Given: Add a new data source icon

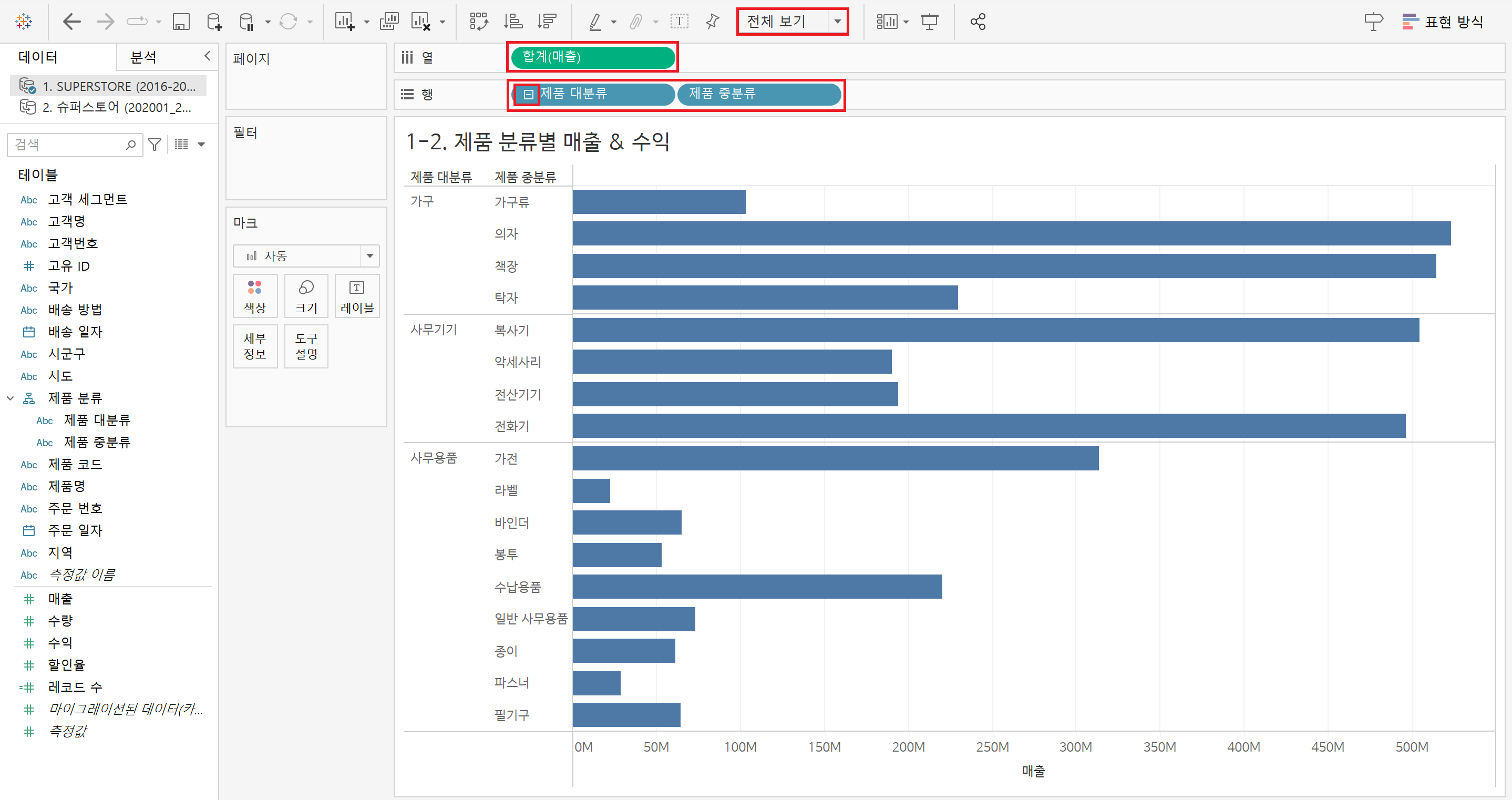Looking at the screenshot, I should pyautogui.click(x=214, y=22).
